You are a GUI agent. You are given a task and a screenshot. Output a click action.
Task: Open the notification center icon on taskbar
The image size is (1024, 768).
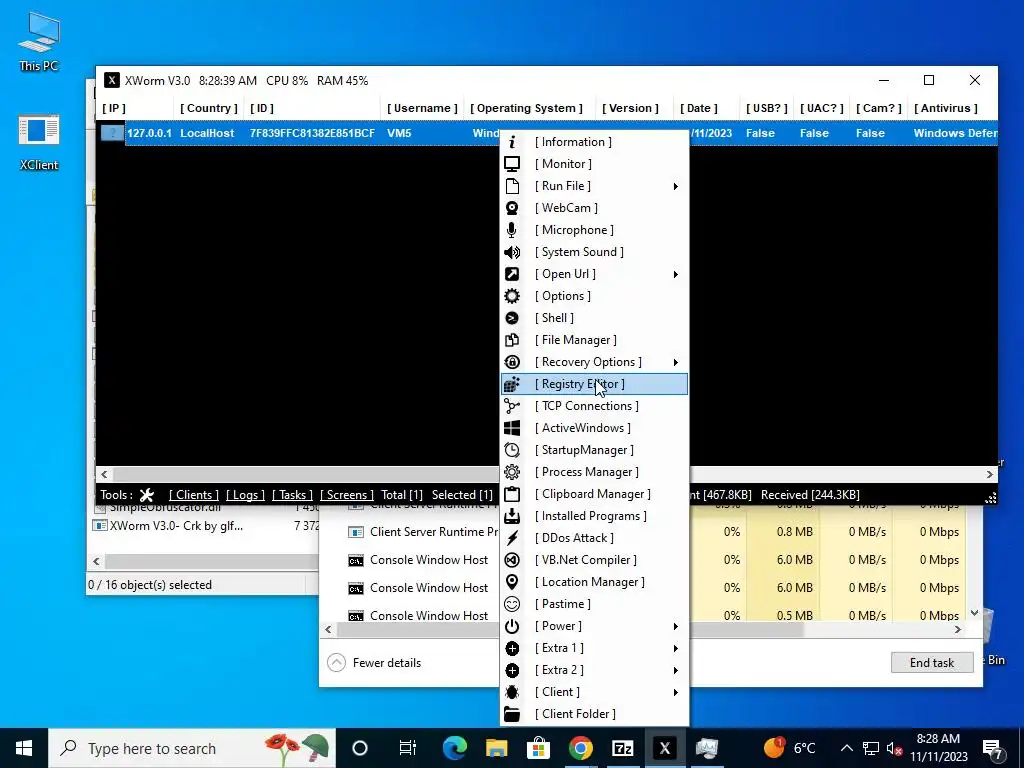point(992,748)
